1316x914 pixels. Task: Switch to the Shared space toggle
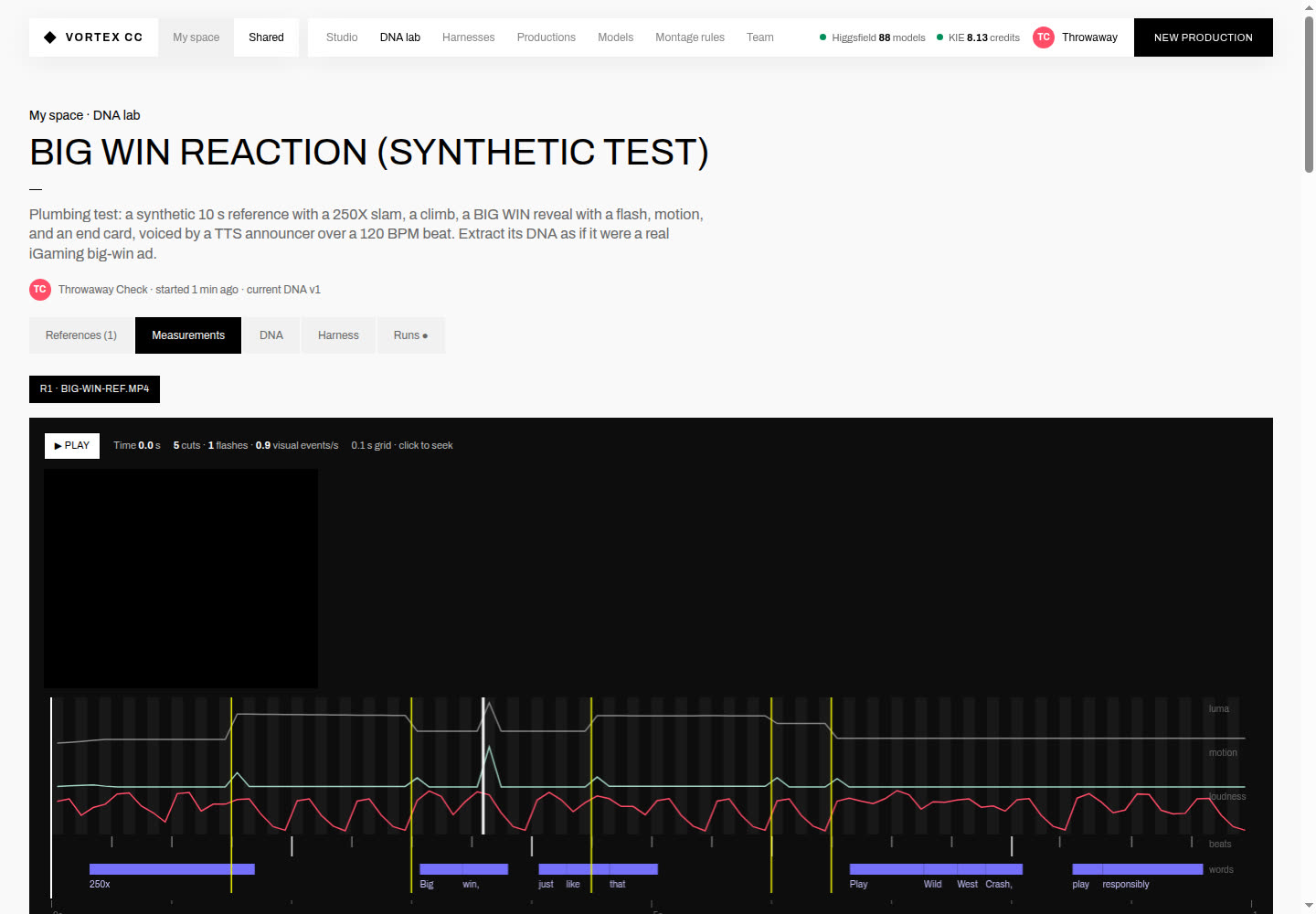266,37
